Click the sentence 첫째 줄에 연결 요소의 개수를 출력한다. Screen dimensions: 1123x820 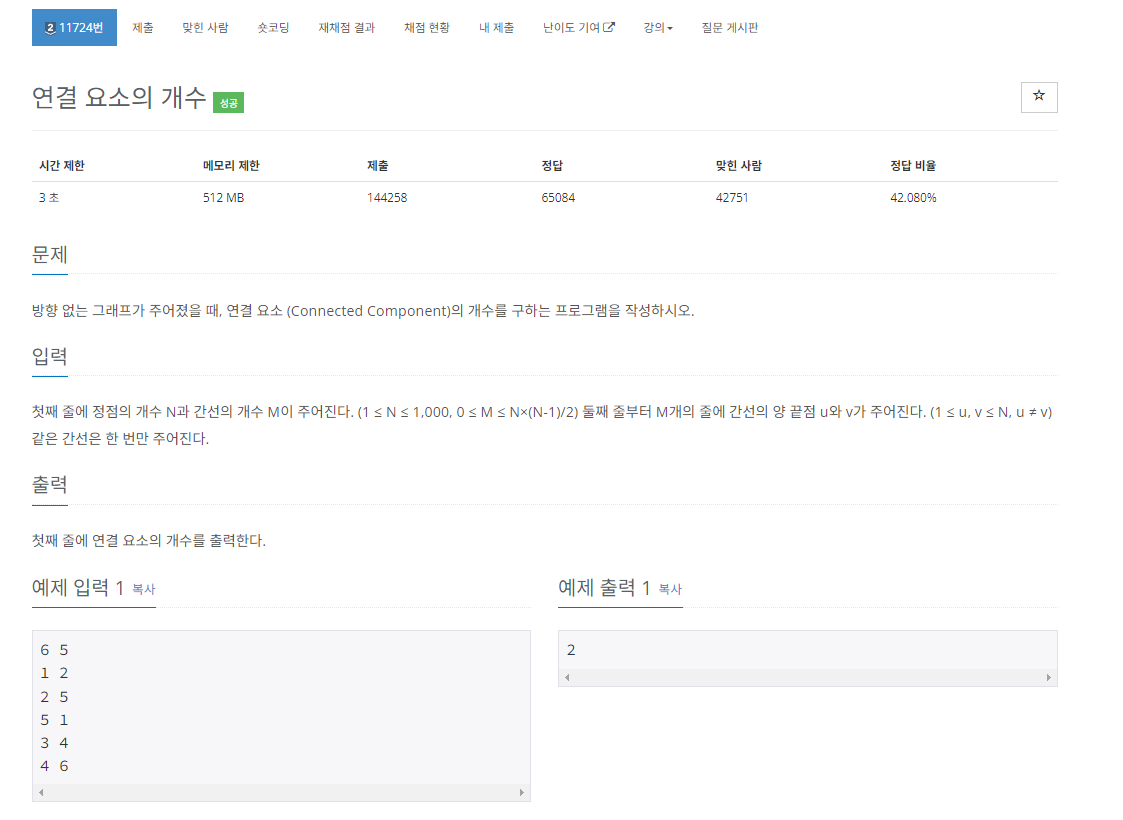[x=149, y=541]
